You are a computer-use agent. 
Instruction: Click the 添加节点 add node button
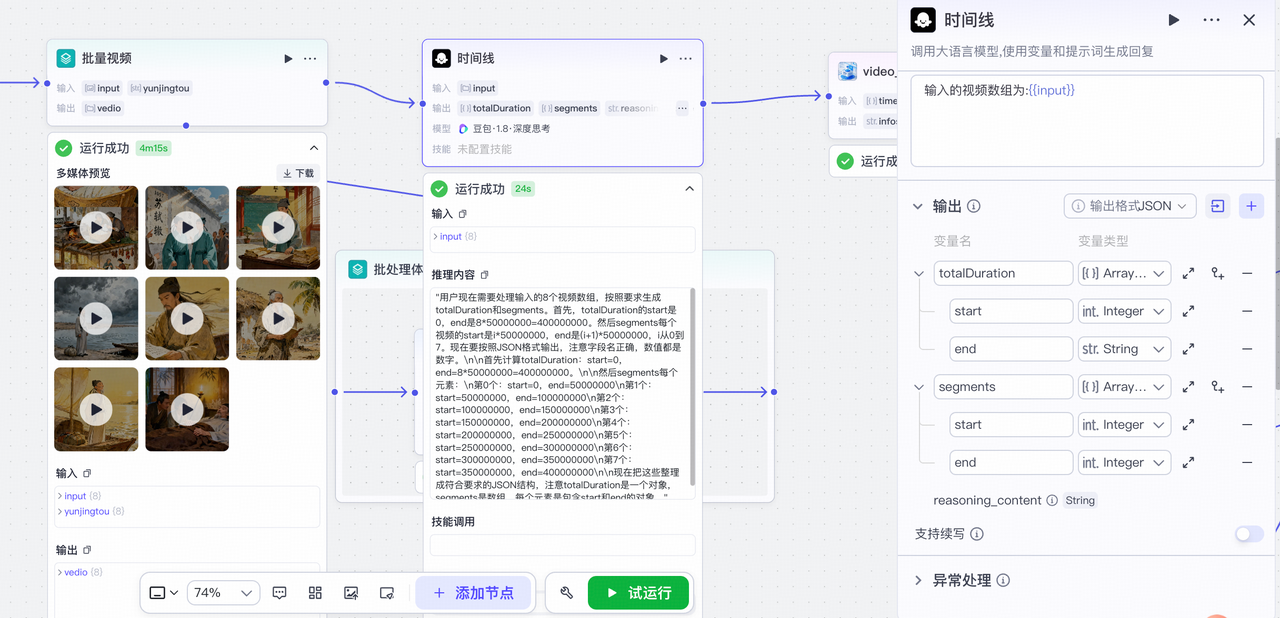click(474, 593)
